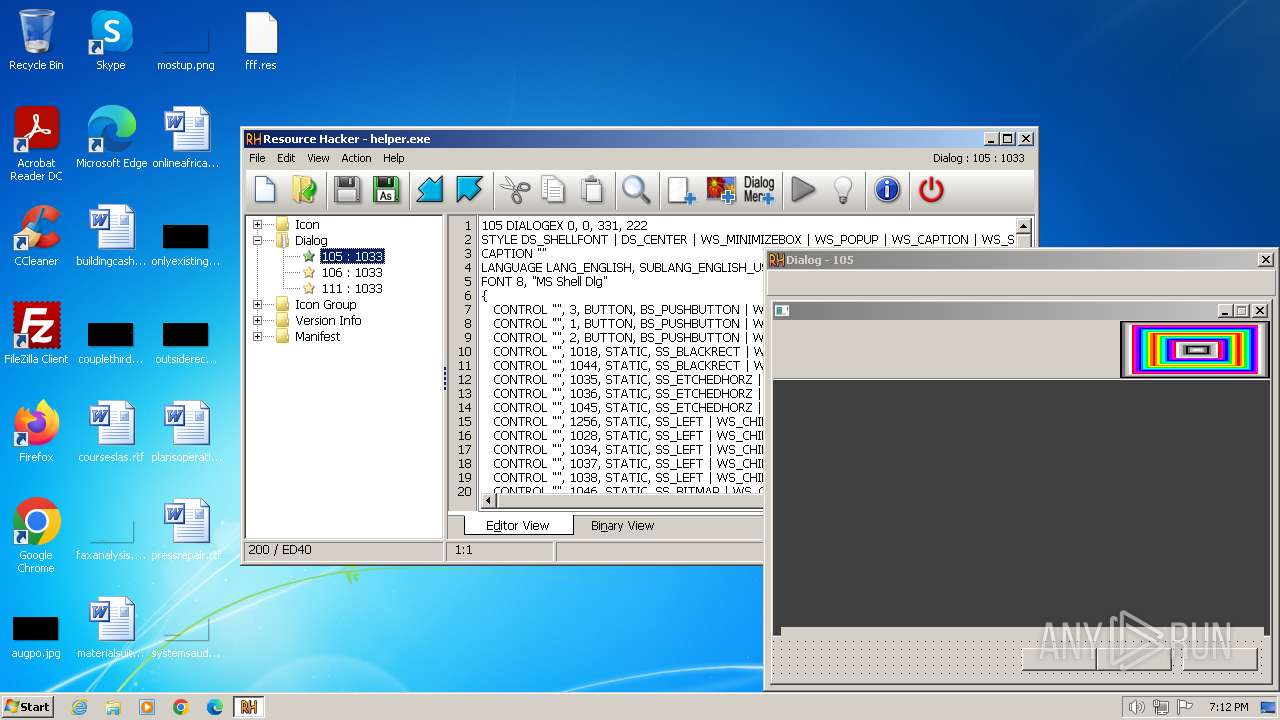Screen dimensions: 1280x720
Task: Click the Add new resource icon
Action: (681, 189)
